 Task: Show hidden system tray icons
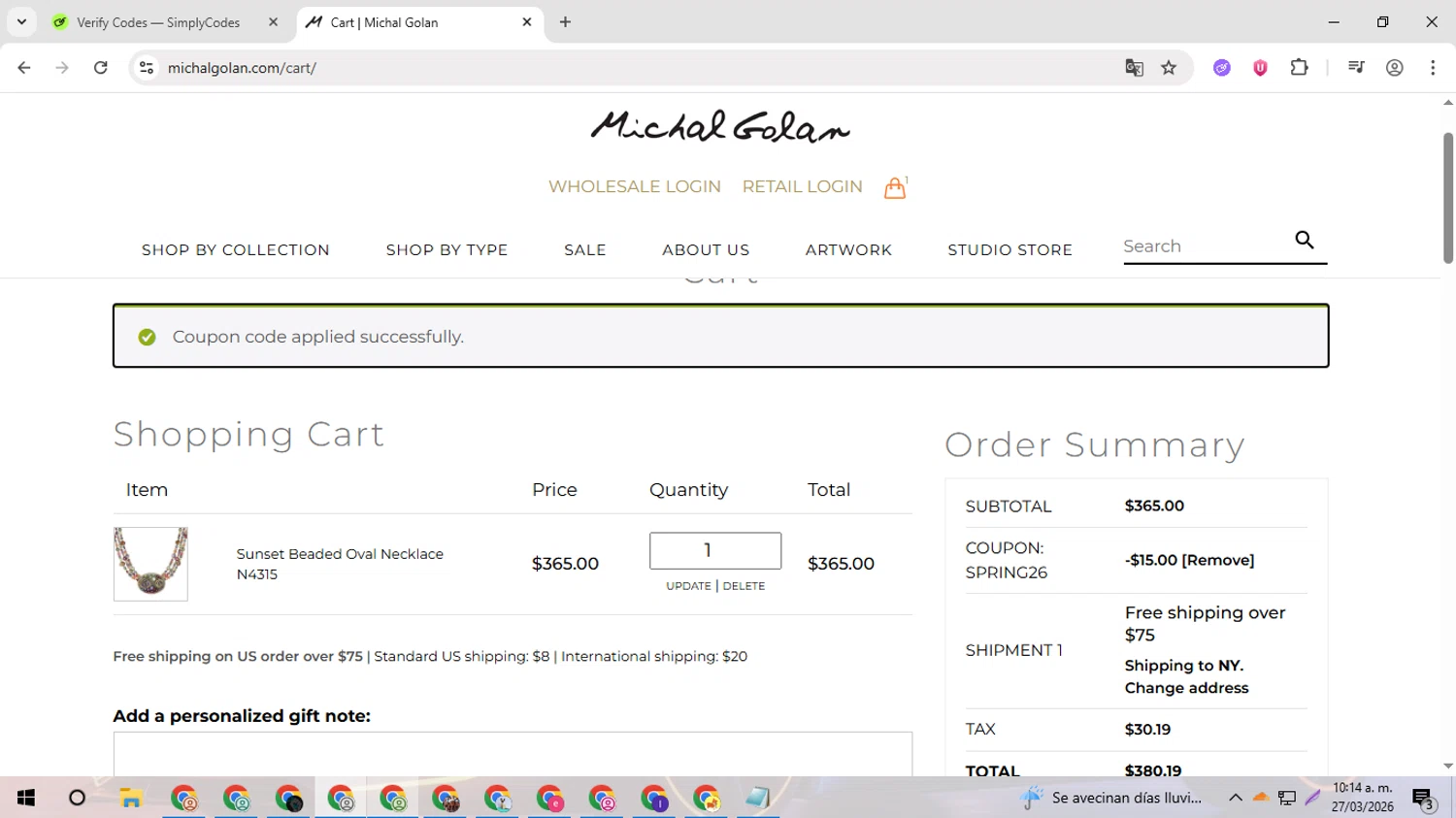click(1236, 798)
